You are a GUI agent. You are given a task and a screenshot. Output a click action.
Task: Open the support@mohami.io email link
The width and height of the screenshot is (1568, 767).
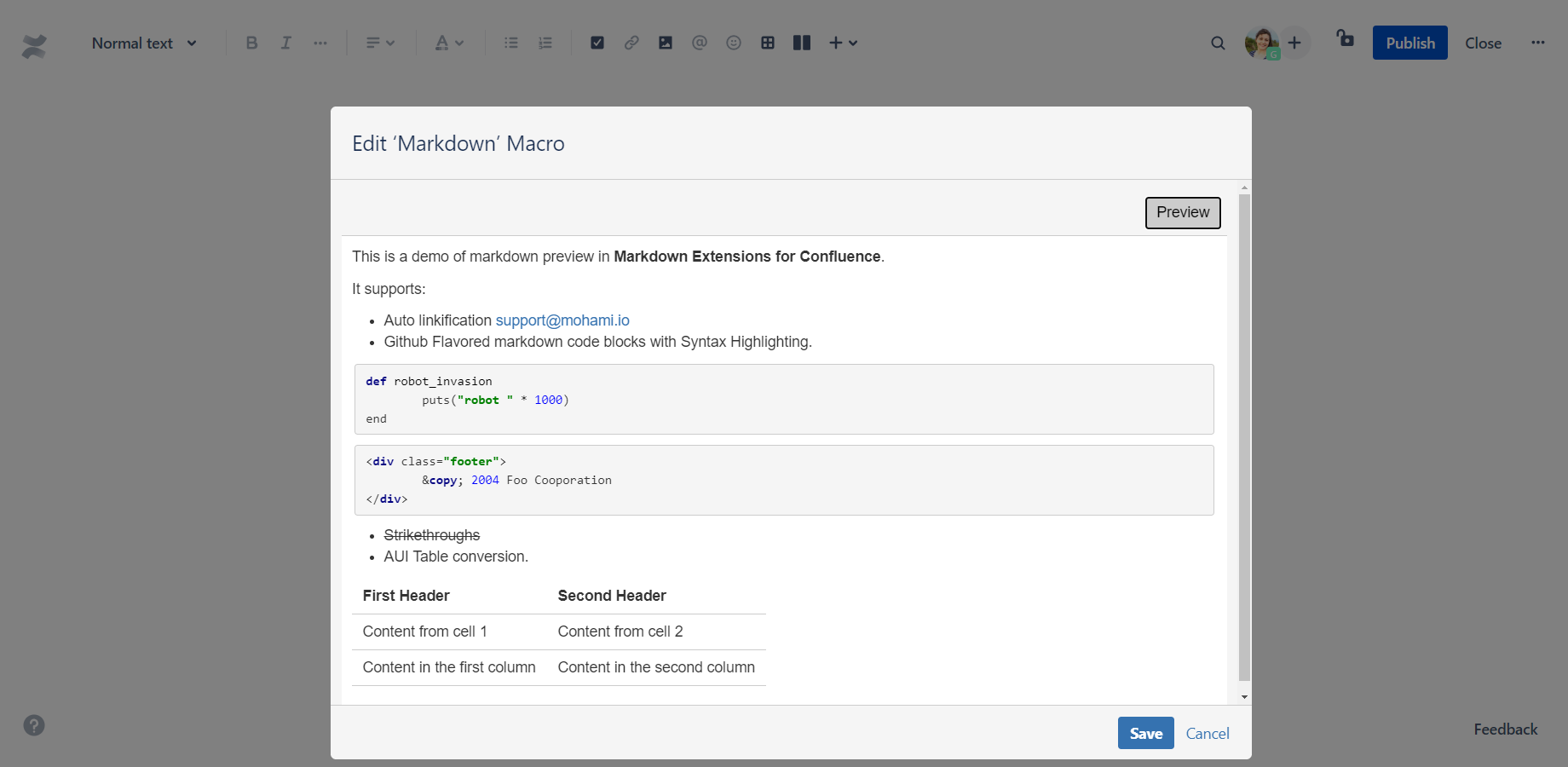click(x=562, y=320)
